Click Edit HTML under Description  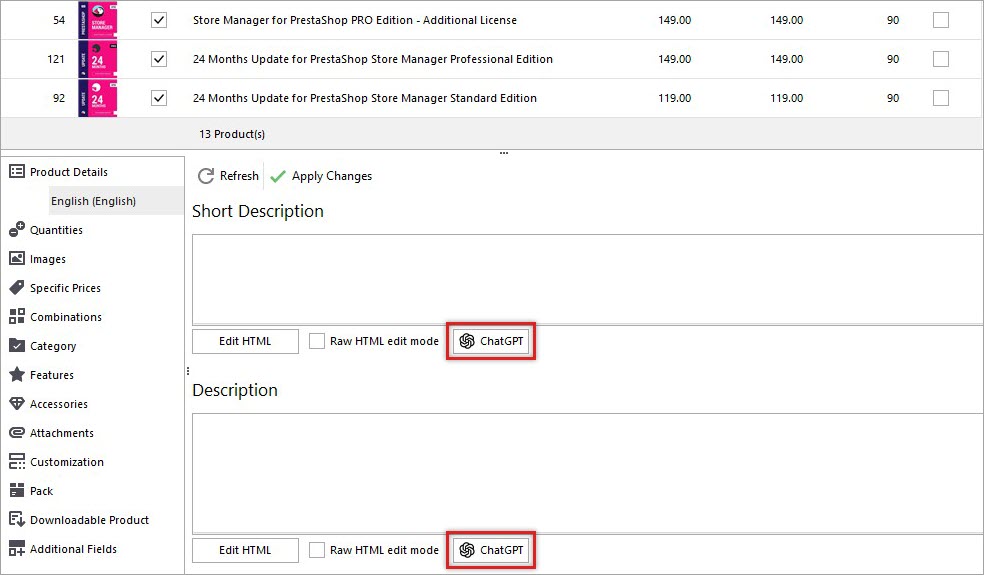tap(245, 550)
